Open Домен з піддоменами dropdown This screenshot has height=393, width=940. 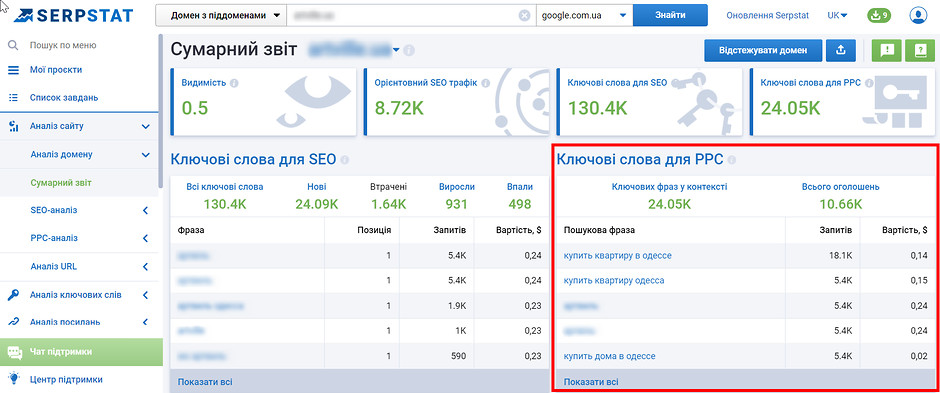[221, 16]
